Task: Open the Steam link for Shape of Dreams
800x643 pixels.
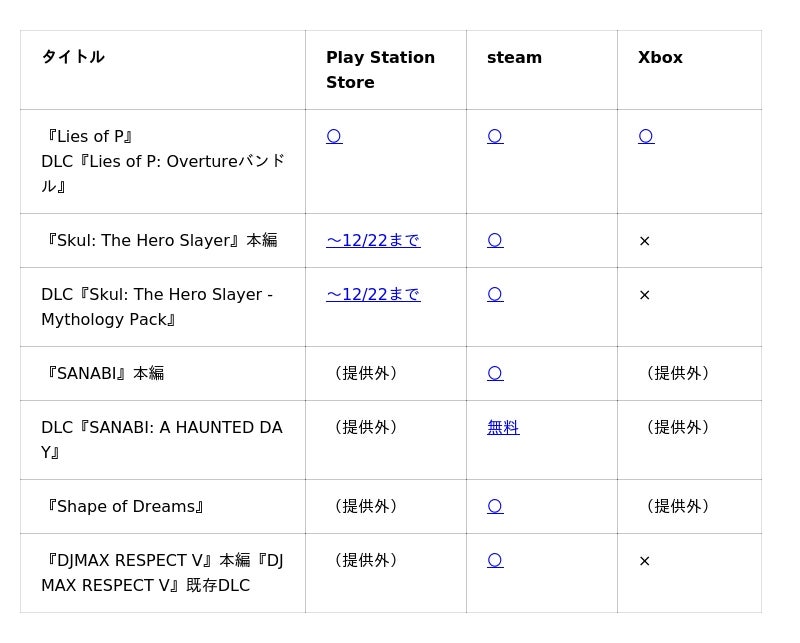Action: [x=495, y=506]
